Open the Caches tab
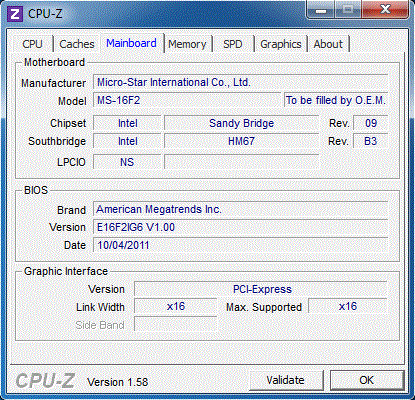 (77, 44)
